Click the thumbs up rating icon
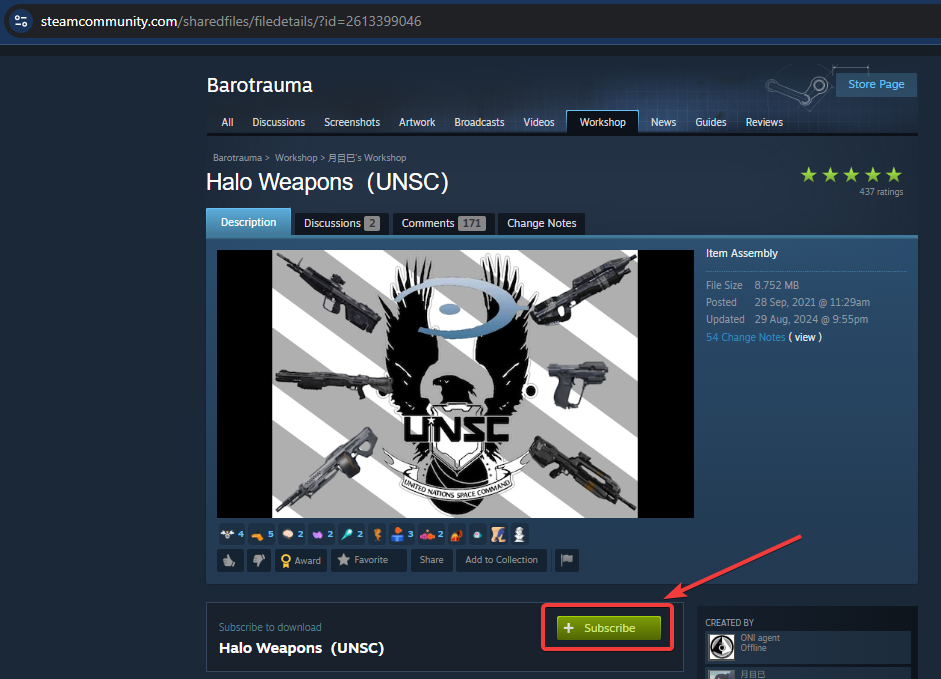The image size is (941, 679). coord(230,560)
